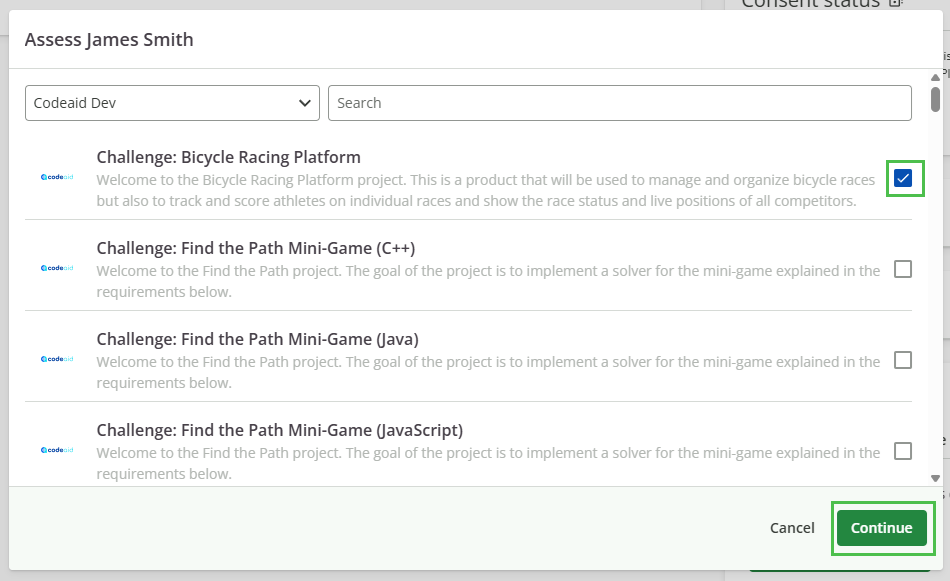This screenshot has height=581, width=950.
Task: Click the Codeaid logo beside Bicycle Racing Platform
Action: coord(57,178)
